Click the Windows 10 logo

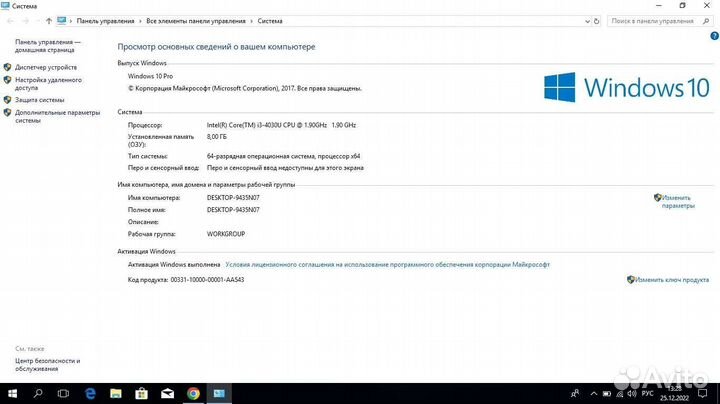(x=627, y=87)
